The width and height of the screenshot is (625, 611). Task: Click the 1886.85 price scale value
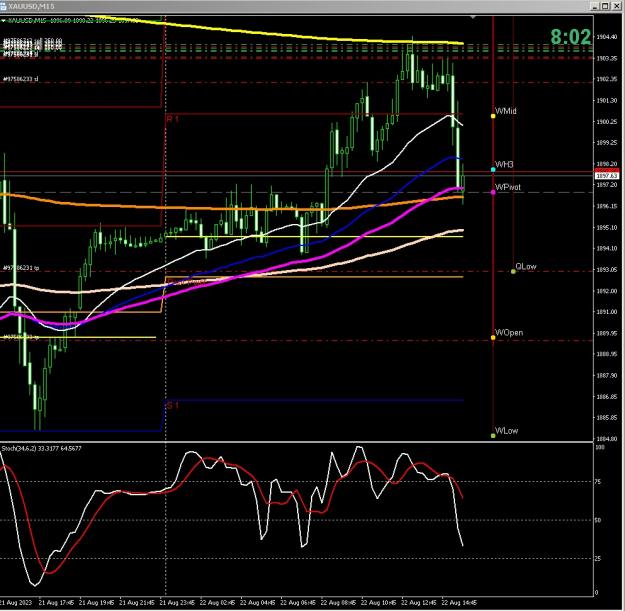tap(607, 397)
